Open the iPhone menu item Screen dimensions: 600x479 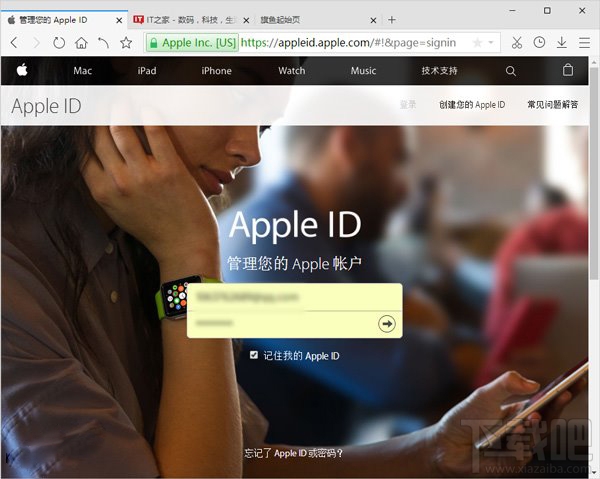point(217,71)
